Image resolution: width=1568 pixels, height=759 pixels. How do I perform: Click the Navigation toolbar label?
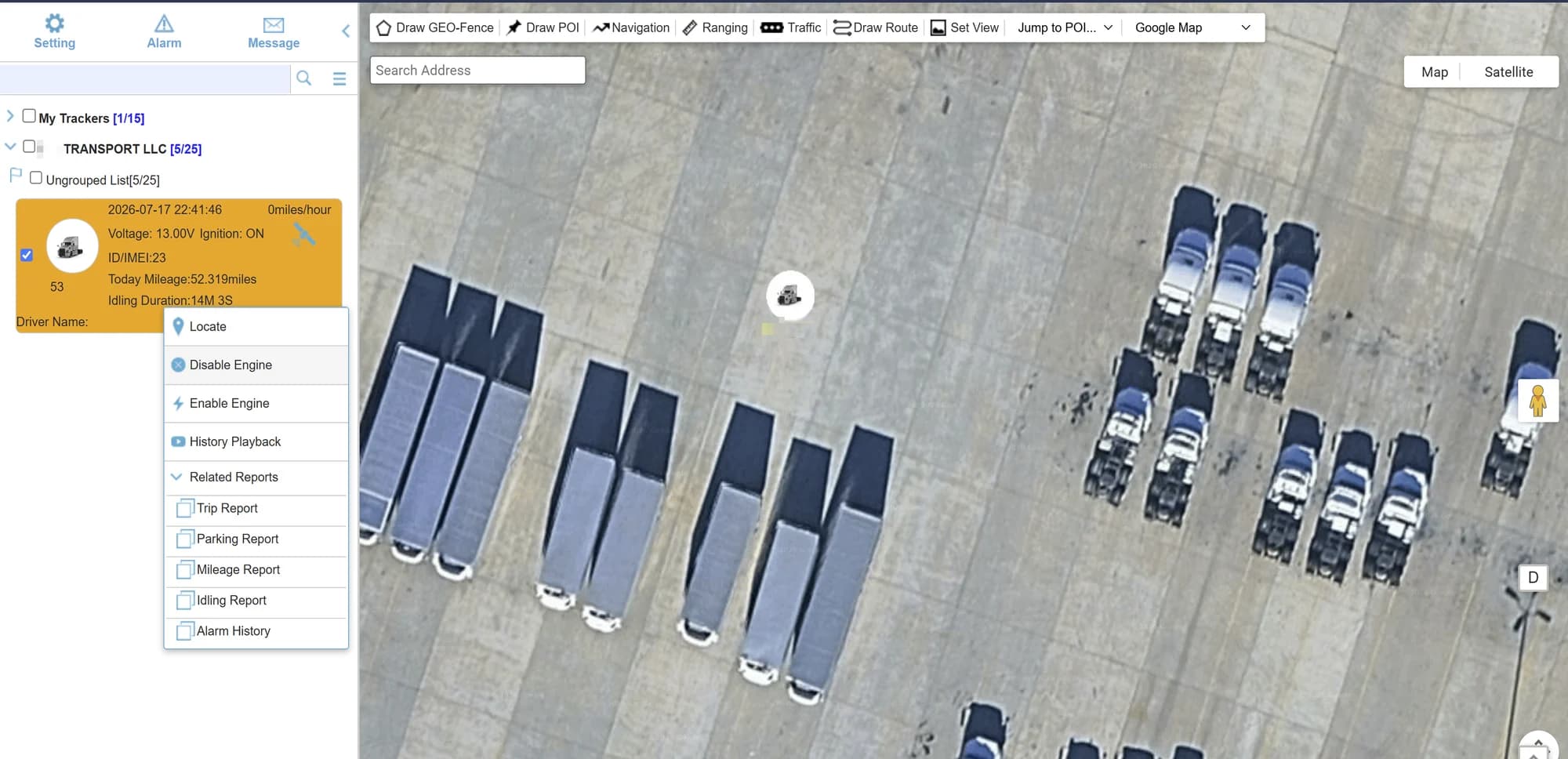click(x=641, y=27)
